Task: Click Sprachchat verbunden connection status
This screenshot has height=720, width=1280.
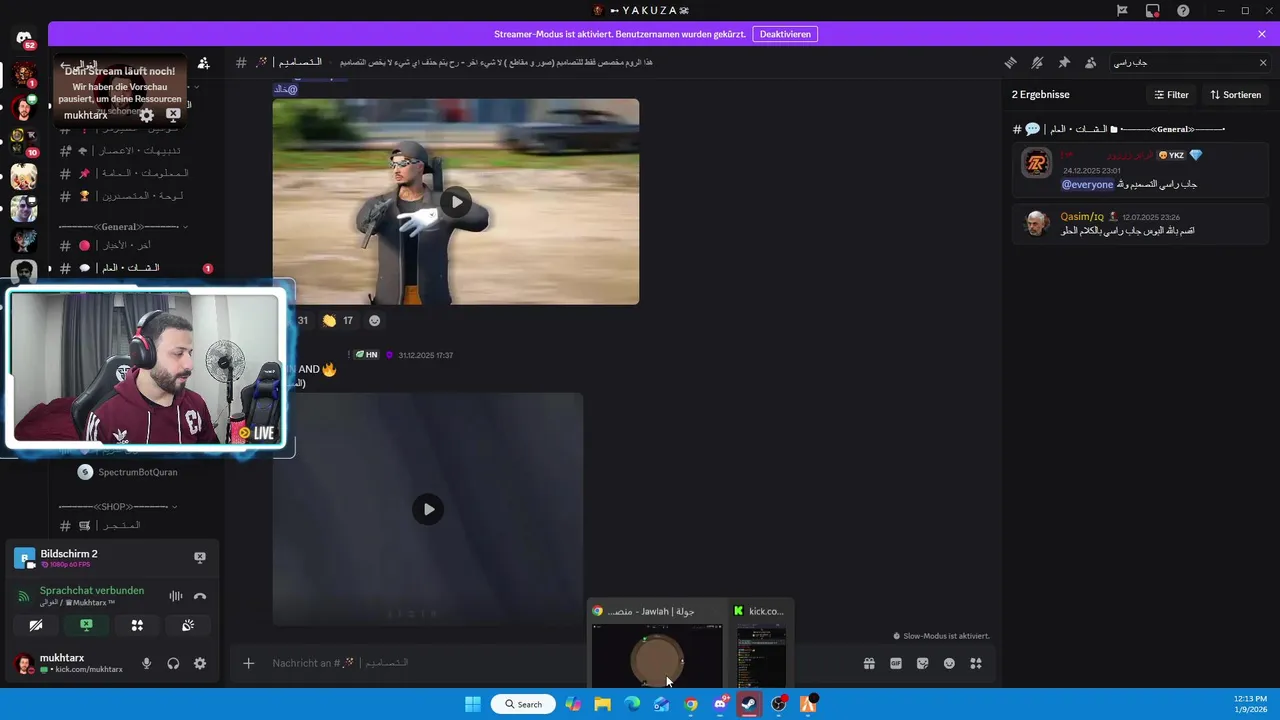Action: pyautogui.click(x=92, y=591)
